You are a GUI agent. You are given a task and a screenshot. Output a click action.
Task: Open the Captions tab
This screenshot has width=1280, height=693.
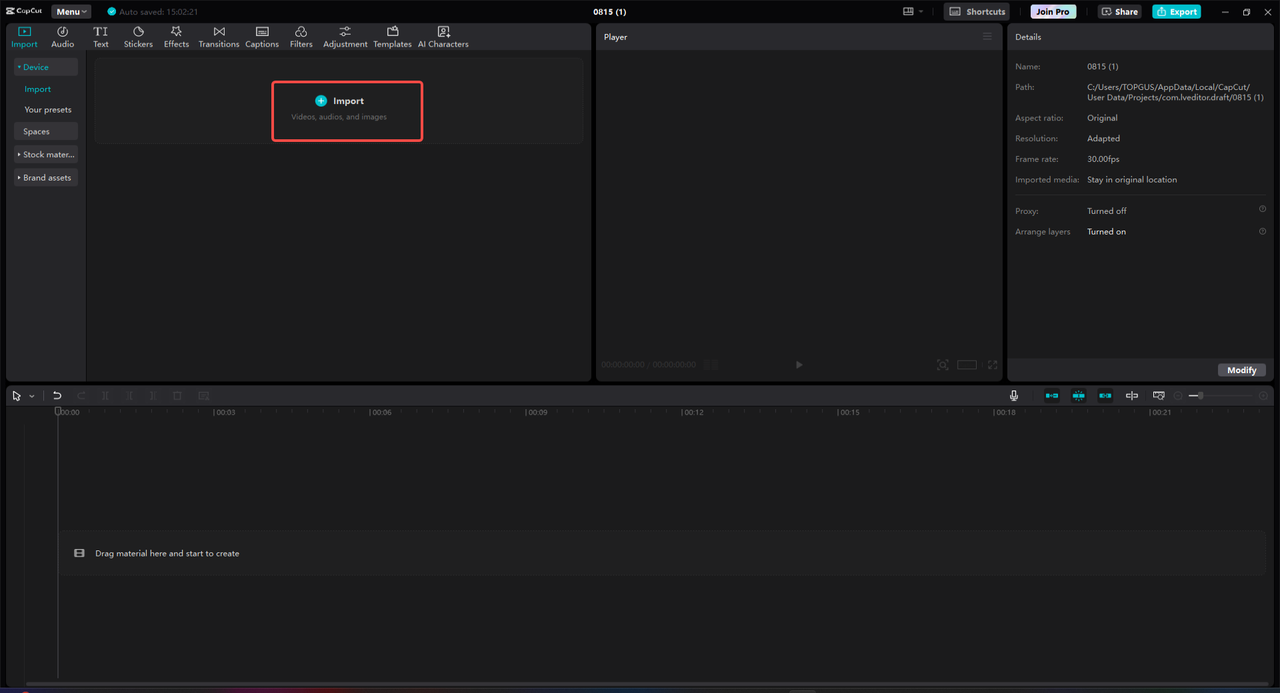click(262, 37)
